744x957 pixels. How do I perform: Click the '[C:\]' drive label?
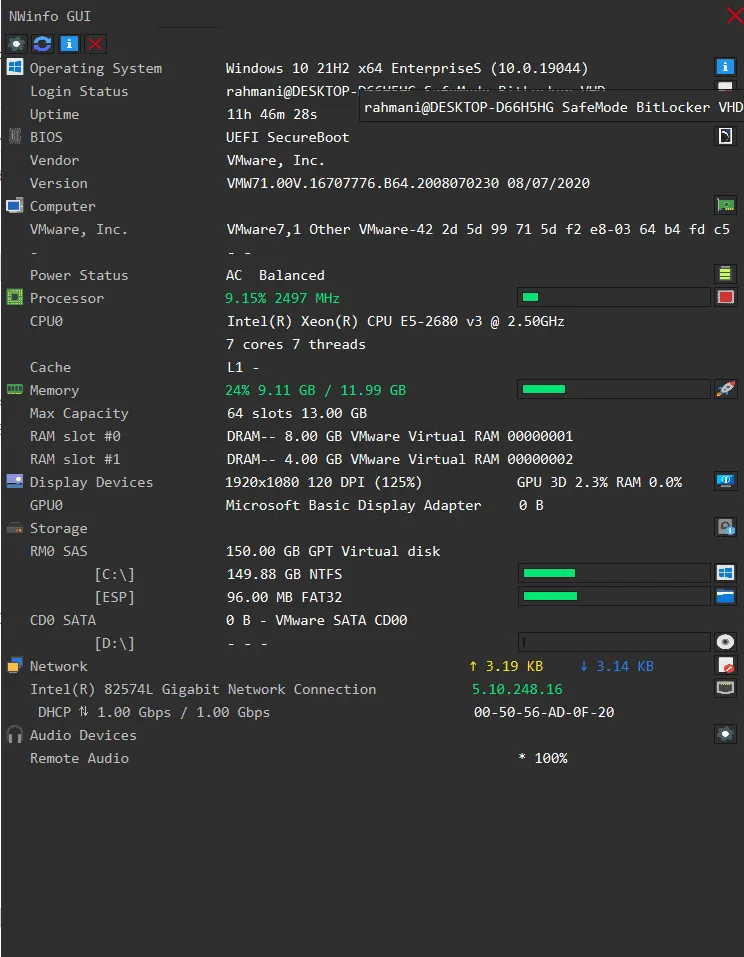point(114,574)
